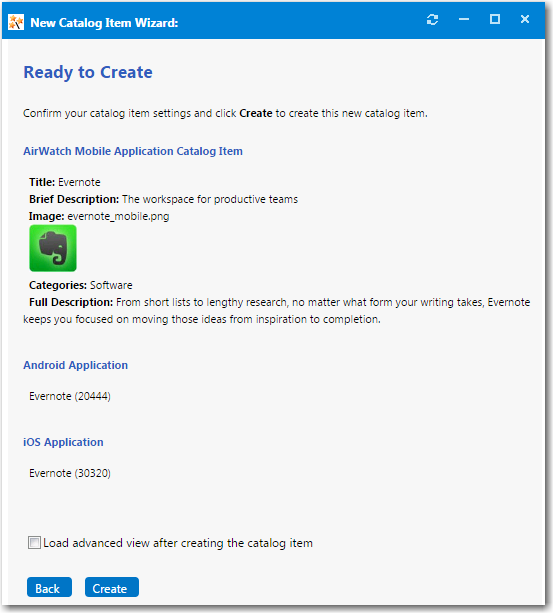Click the Ready to Create heading

pos(88,73)
